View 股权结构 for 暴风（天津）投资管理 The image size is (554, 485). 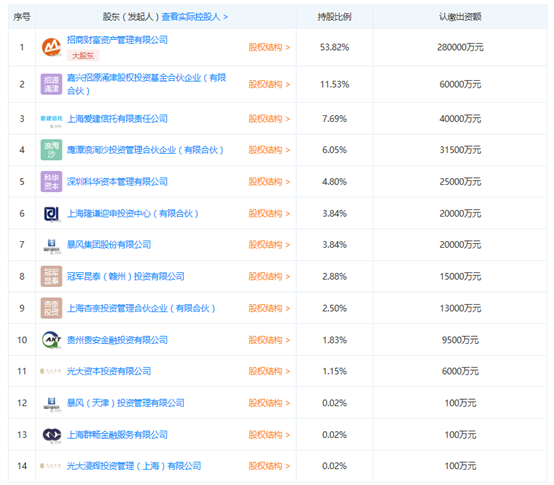pyautogui.click(x=269, y=403)
